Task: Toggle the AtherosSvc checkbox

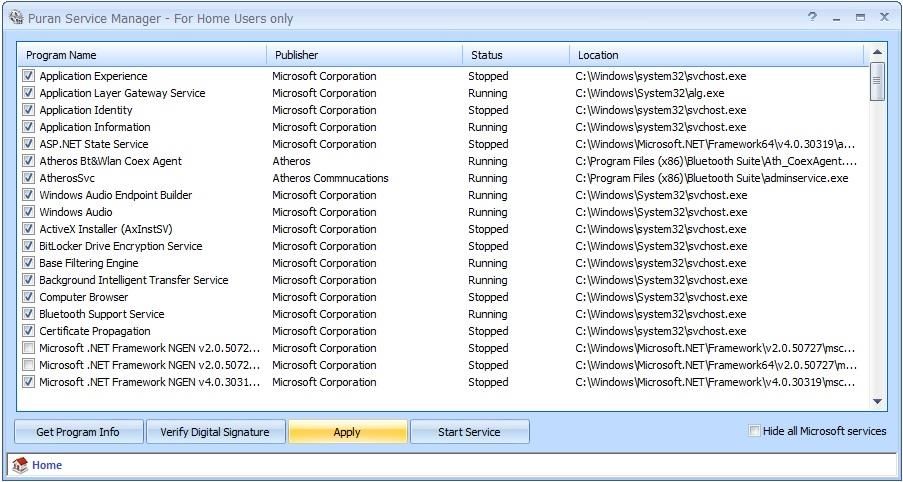Action: (28, 178)
